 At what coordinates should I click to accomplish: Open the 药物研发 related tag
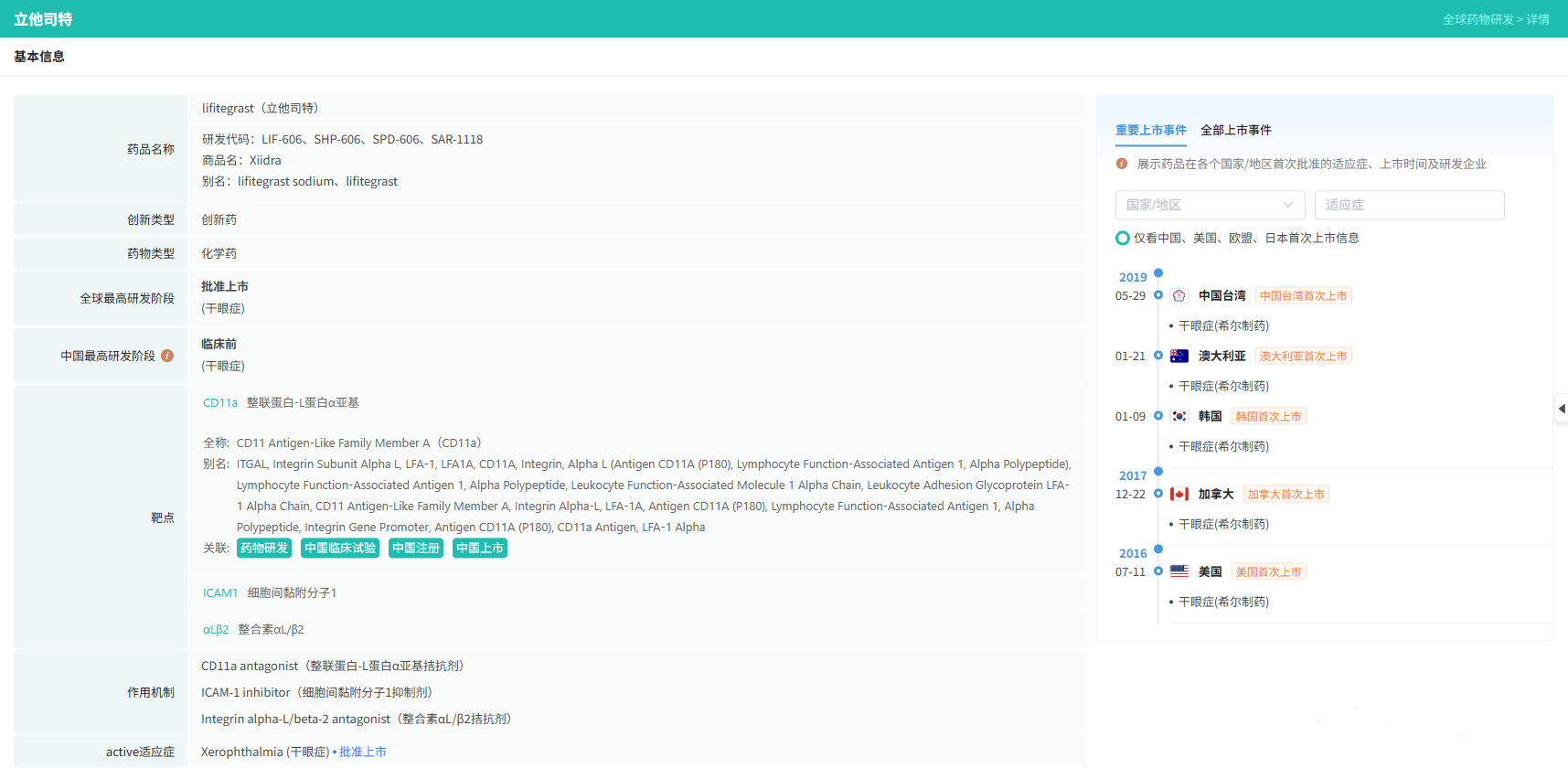point(264,548)
